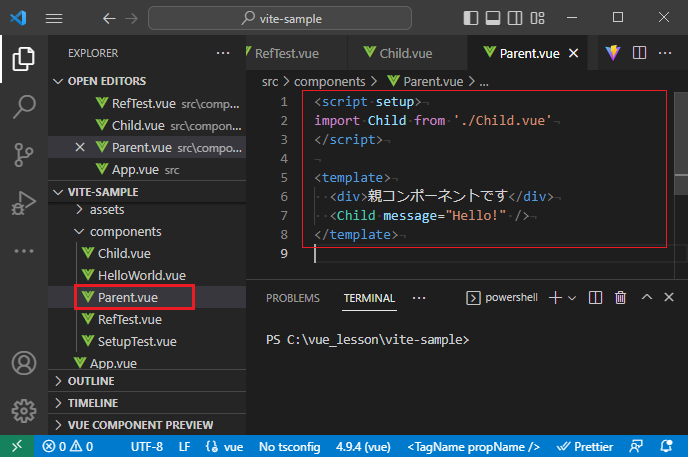Split the terminal pane

[x=595, y=298]
